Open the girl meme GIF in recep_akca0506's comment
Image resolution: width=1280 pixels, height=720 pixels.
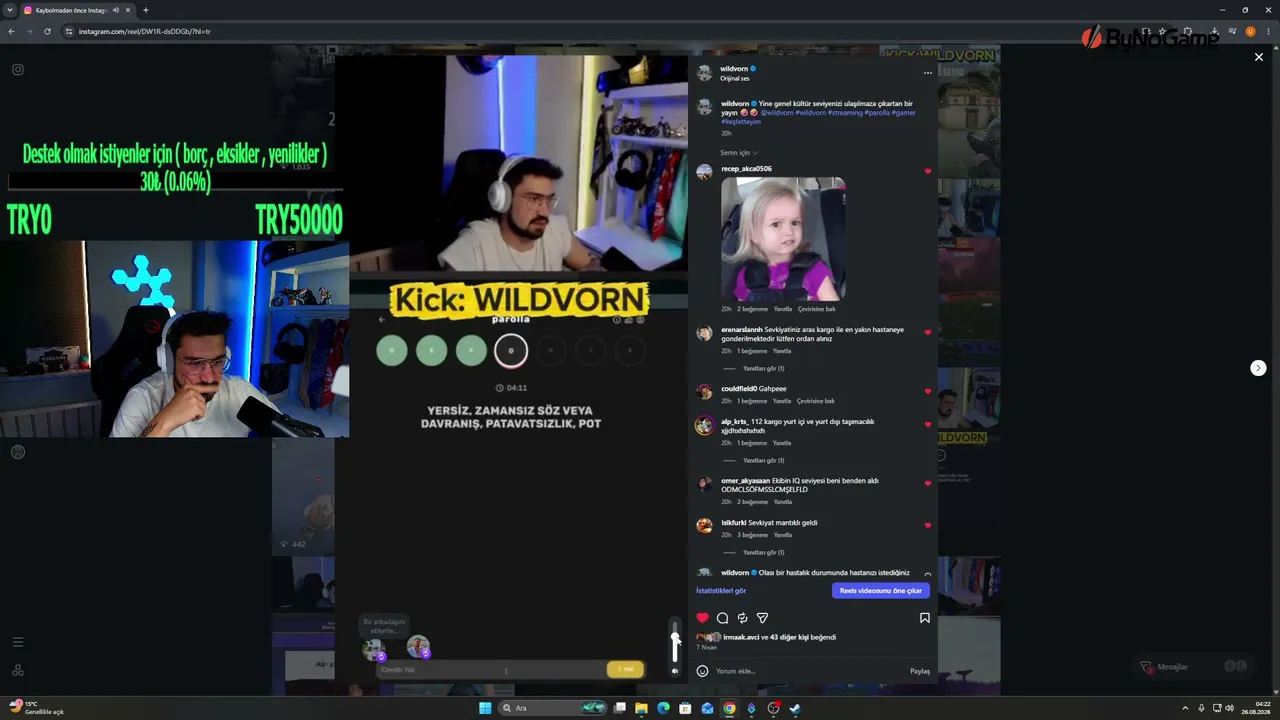coord(783,239)
